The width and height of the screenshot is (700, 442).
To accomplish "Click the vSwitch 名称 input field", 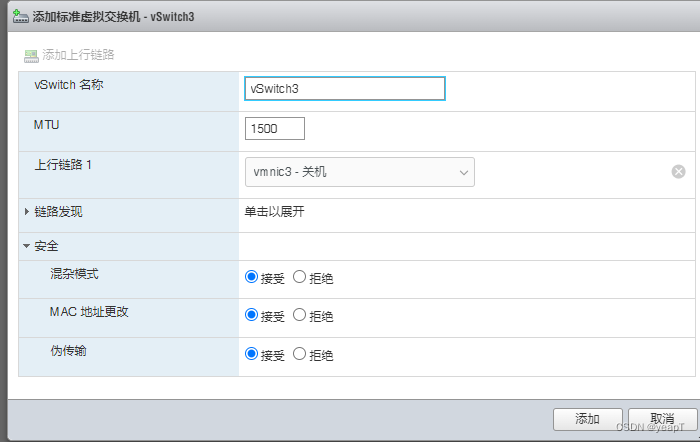I will click(x=345, y=88).
